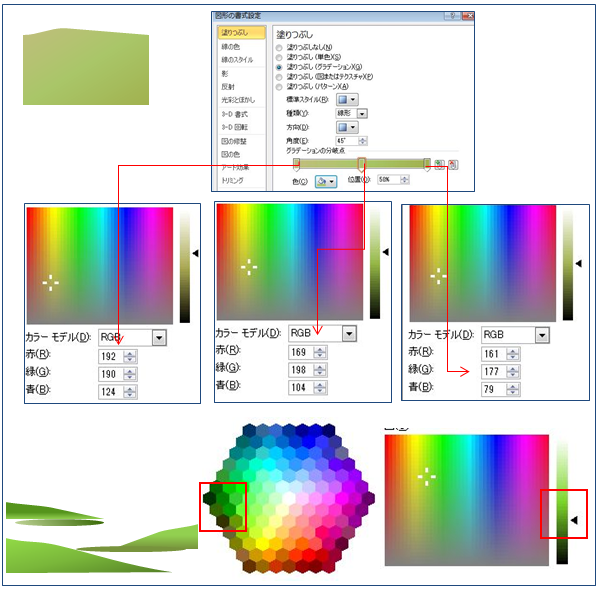The image size is (600, 593).
Task: Select the middle gradient stop marker
Action: (362, 165)
